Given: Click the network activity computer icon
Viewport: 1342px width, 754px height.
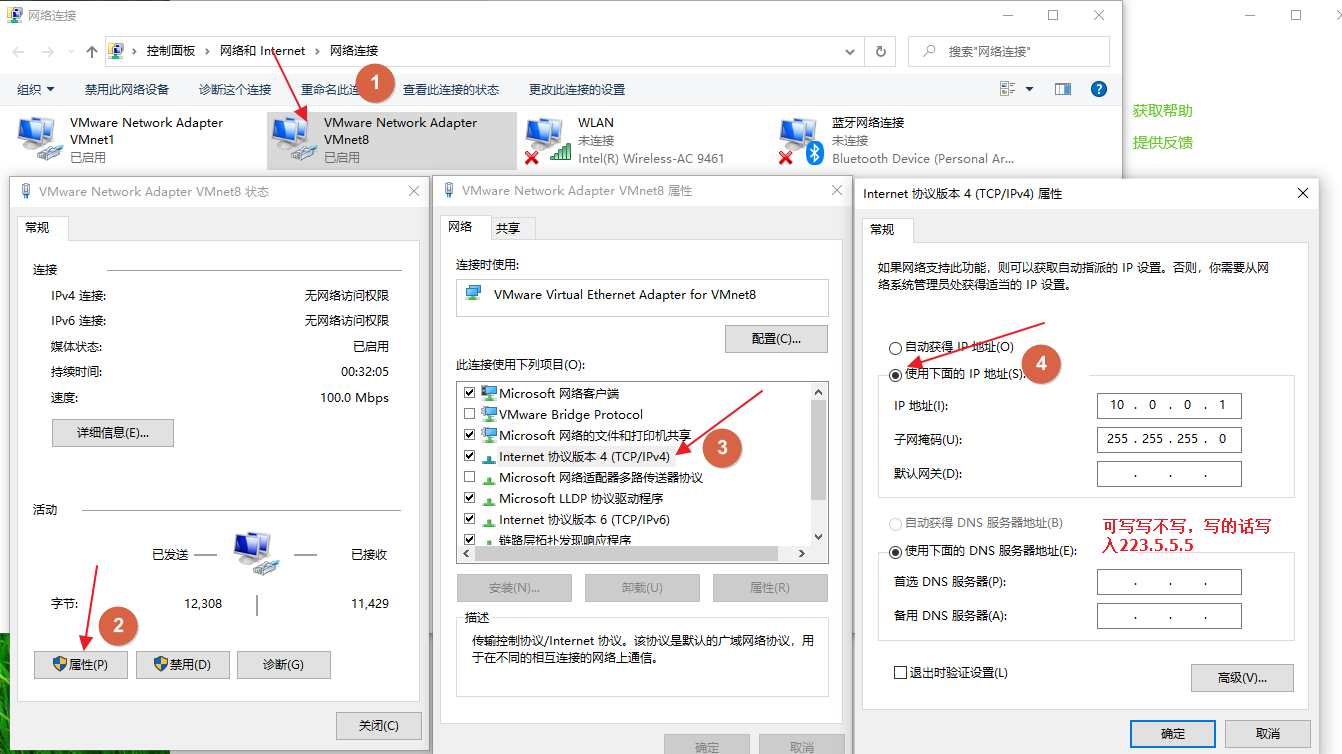Looking at the screenshot, I should pos(255,553).
